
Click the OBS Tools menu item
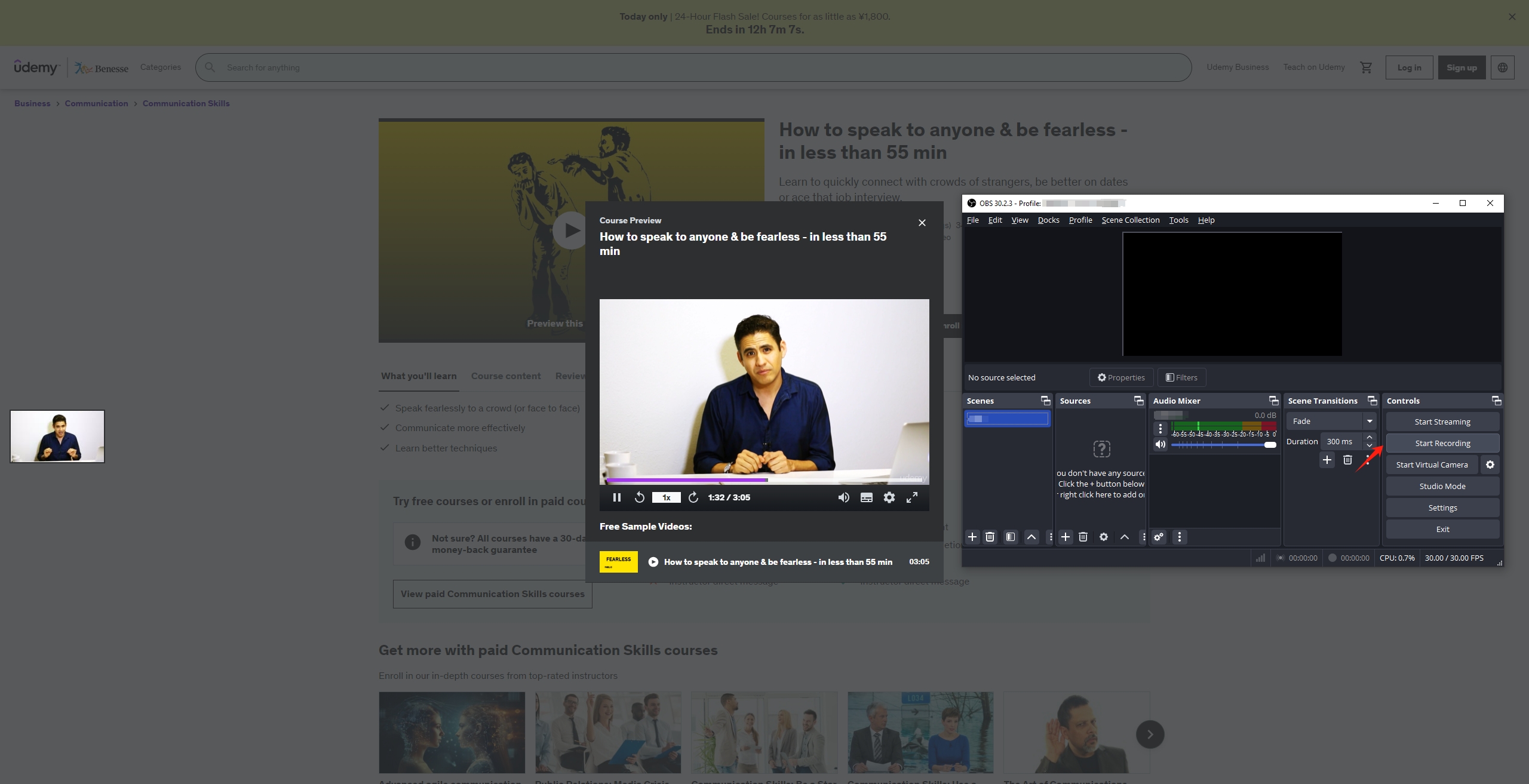coord(1178,221)
